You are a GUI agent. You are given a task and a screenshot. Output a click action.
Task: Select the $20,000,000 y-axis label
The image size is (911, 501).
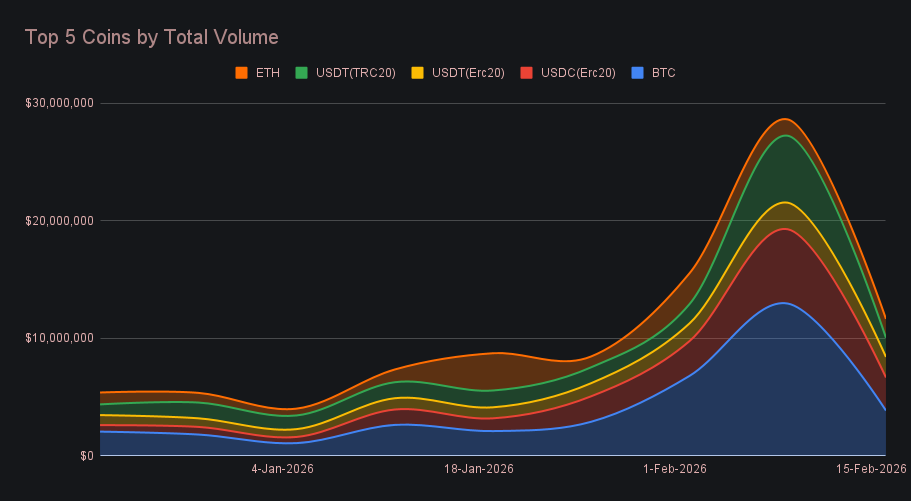(x=59, y=220)
